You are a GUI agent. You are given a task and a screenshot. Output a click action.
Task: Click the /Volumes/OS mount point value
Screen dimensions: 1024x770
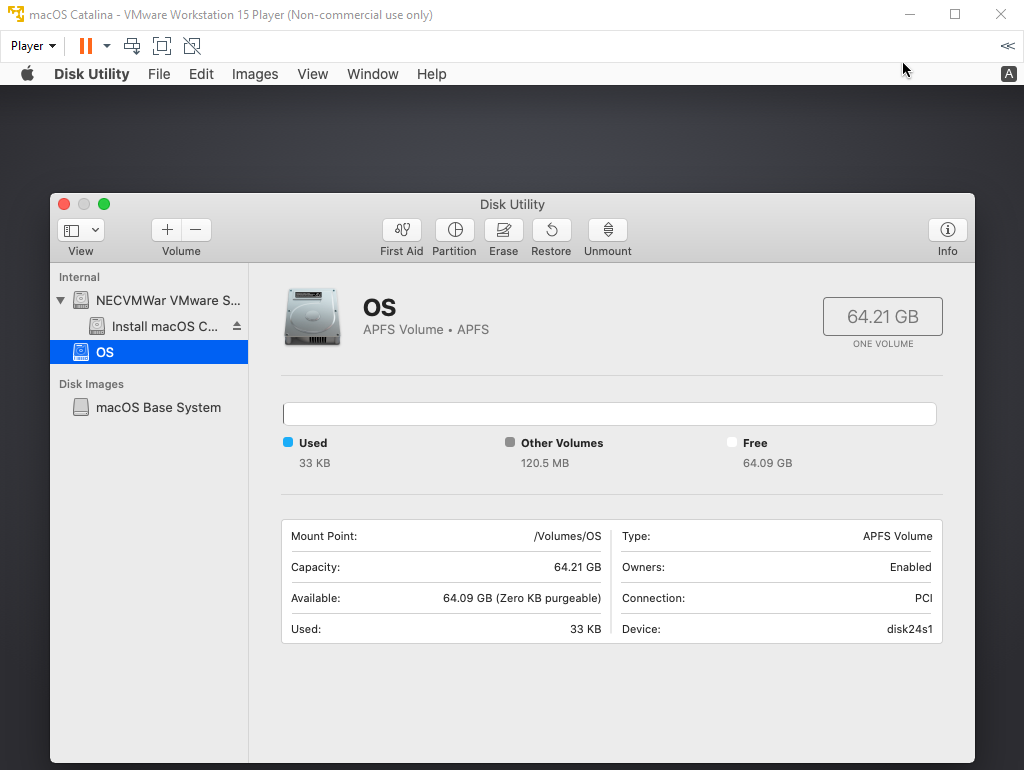pos(567,536)
